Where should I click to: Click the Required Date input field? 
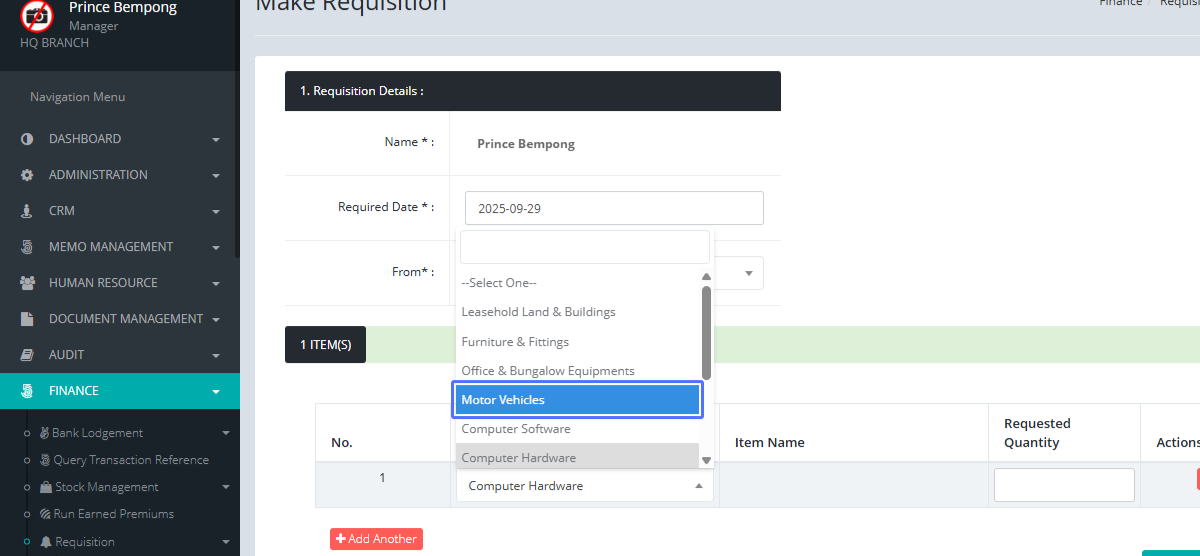tap(614, 209)
